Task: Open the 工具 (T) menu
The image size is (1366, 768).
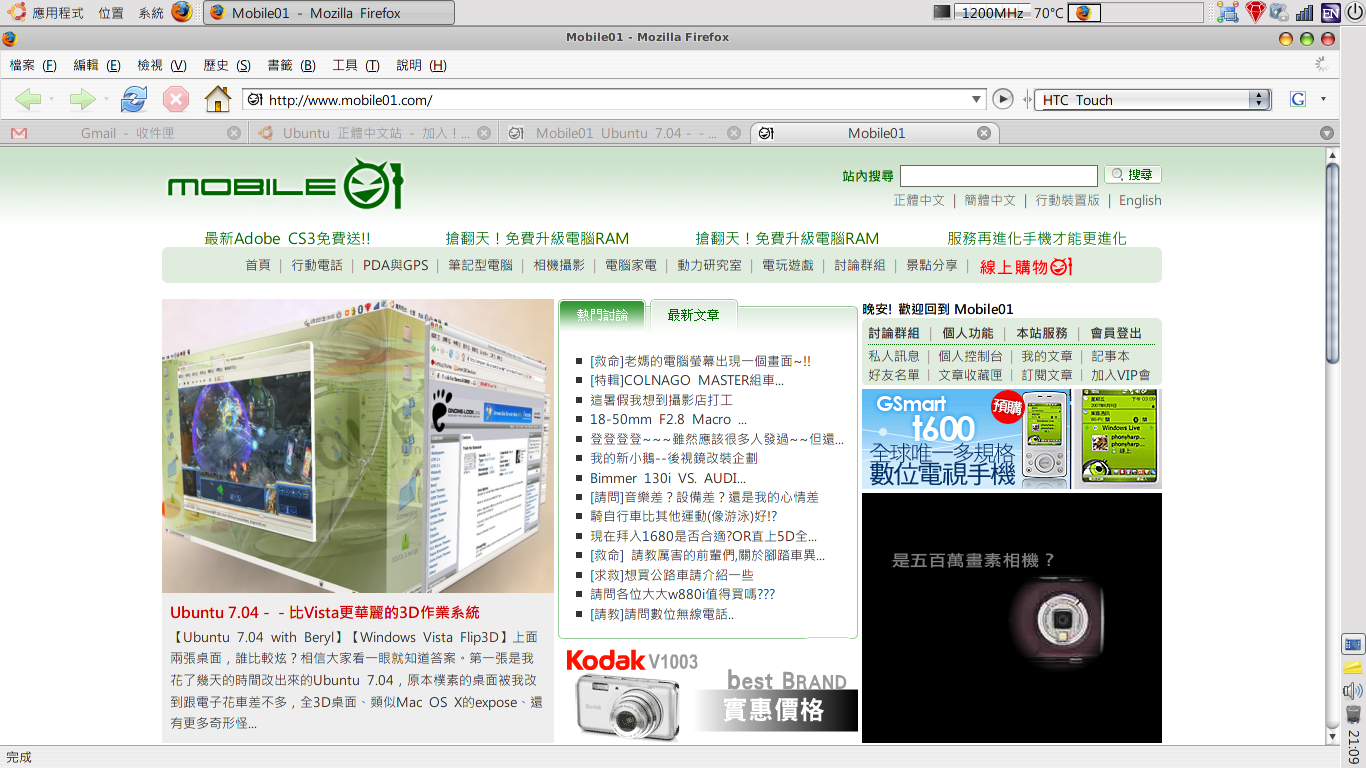Action: pos(356,65)
